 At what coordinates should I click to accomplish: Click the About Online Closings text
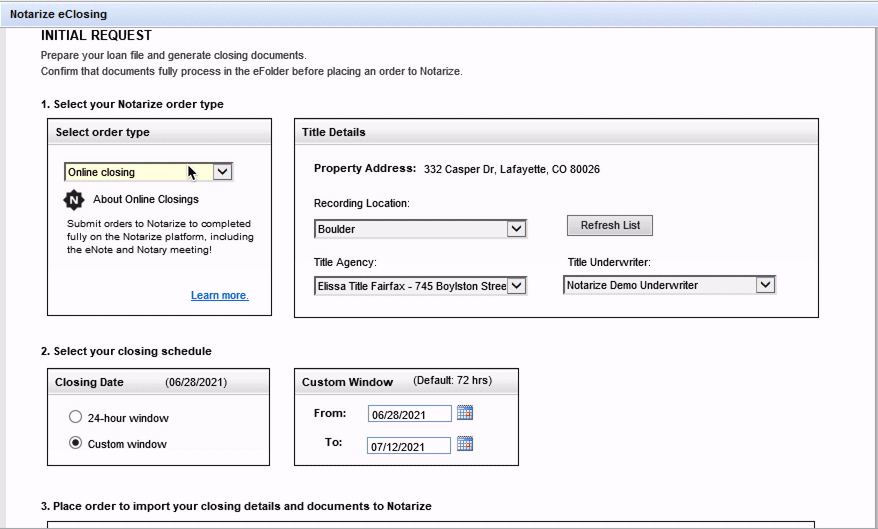146,199
